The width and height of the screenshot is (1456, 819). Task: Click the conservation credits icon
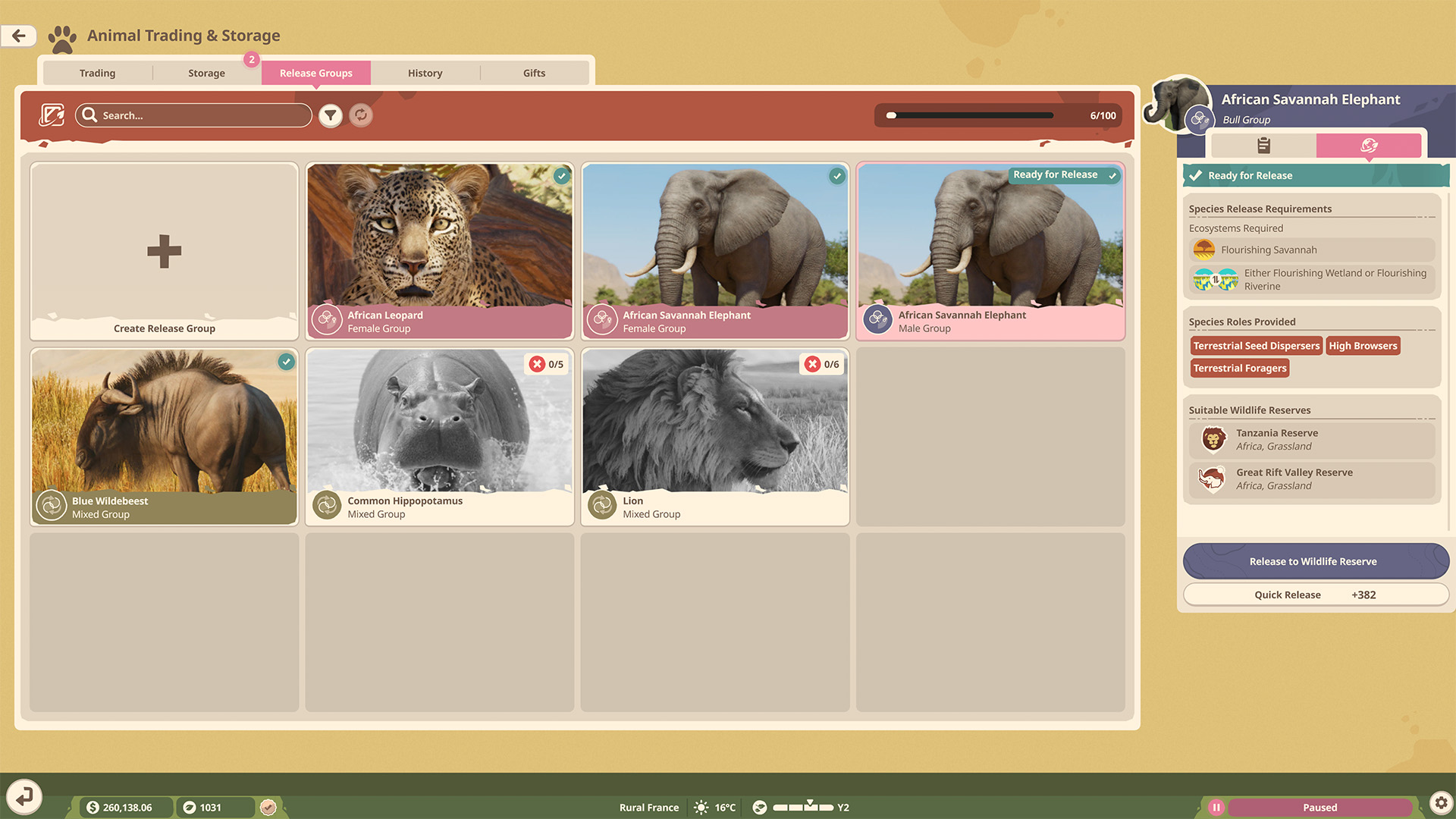click(x=190, y=808)
